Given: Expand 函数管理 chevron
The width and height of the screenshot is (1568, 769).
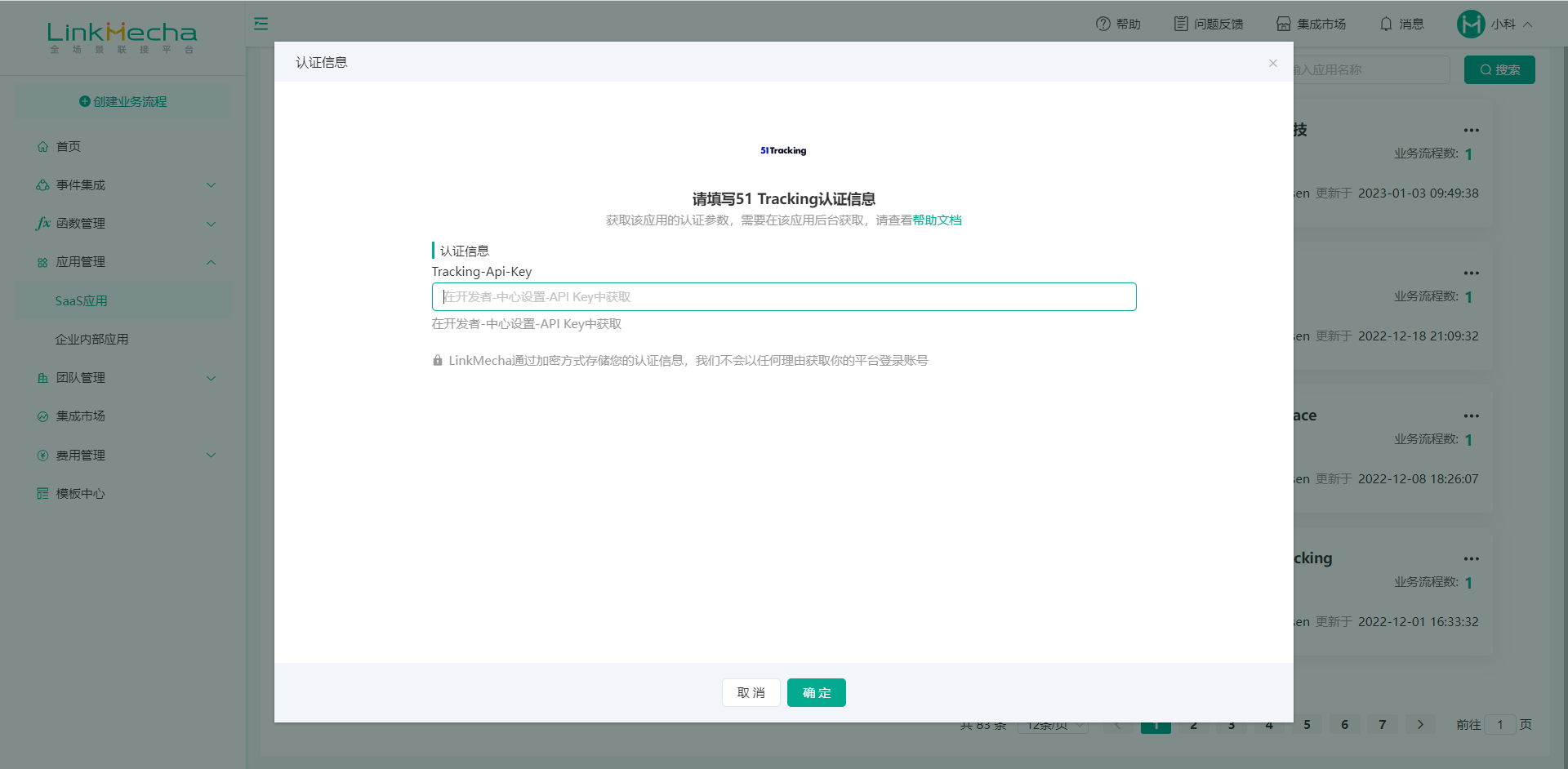Looking at the screenshot, I should click(211, 224).
